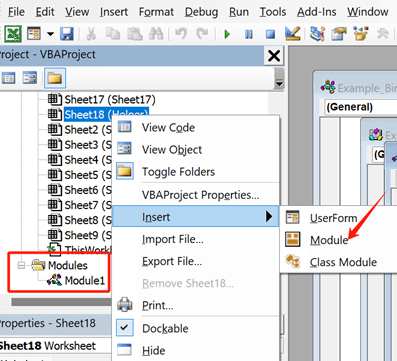Click the Toolbox wrench and hammer icon
397x361 pixels.
pyautogui.click(x=382, y=34)
